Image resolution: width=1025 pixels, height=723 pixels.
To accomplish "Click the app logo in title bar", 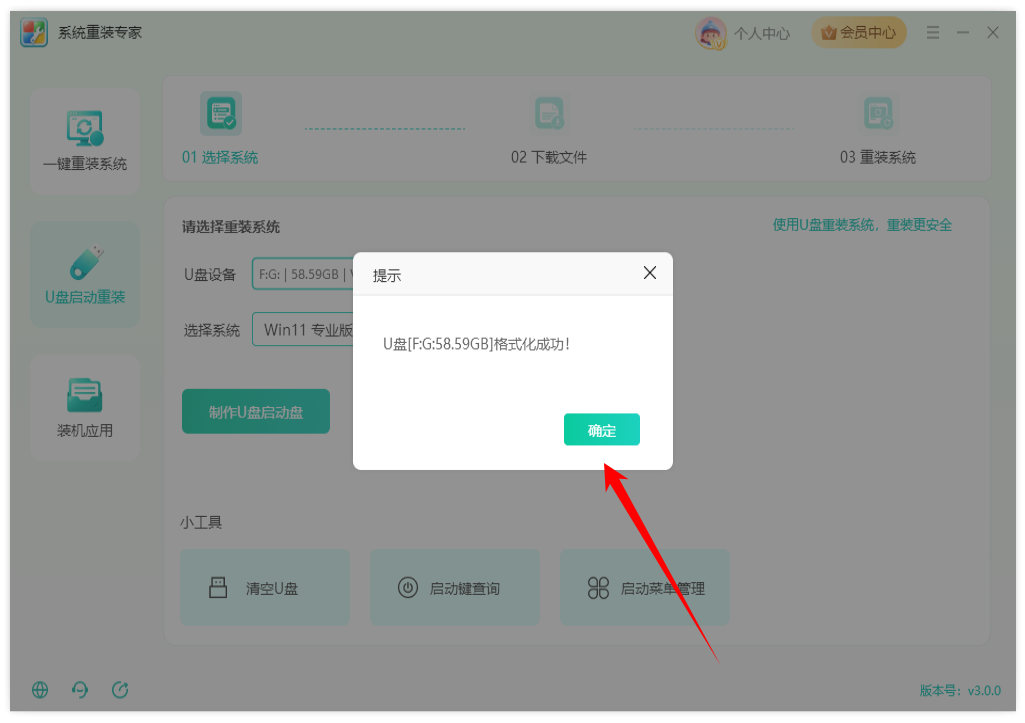I will (33, 32).
